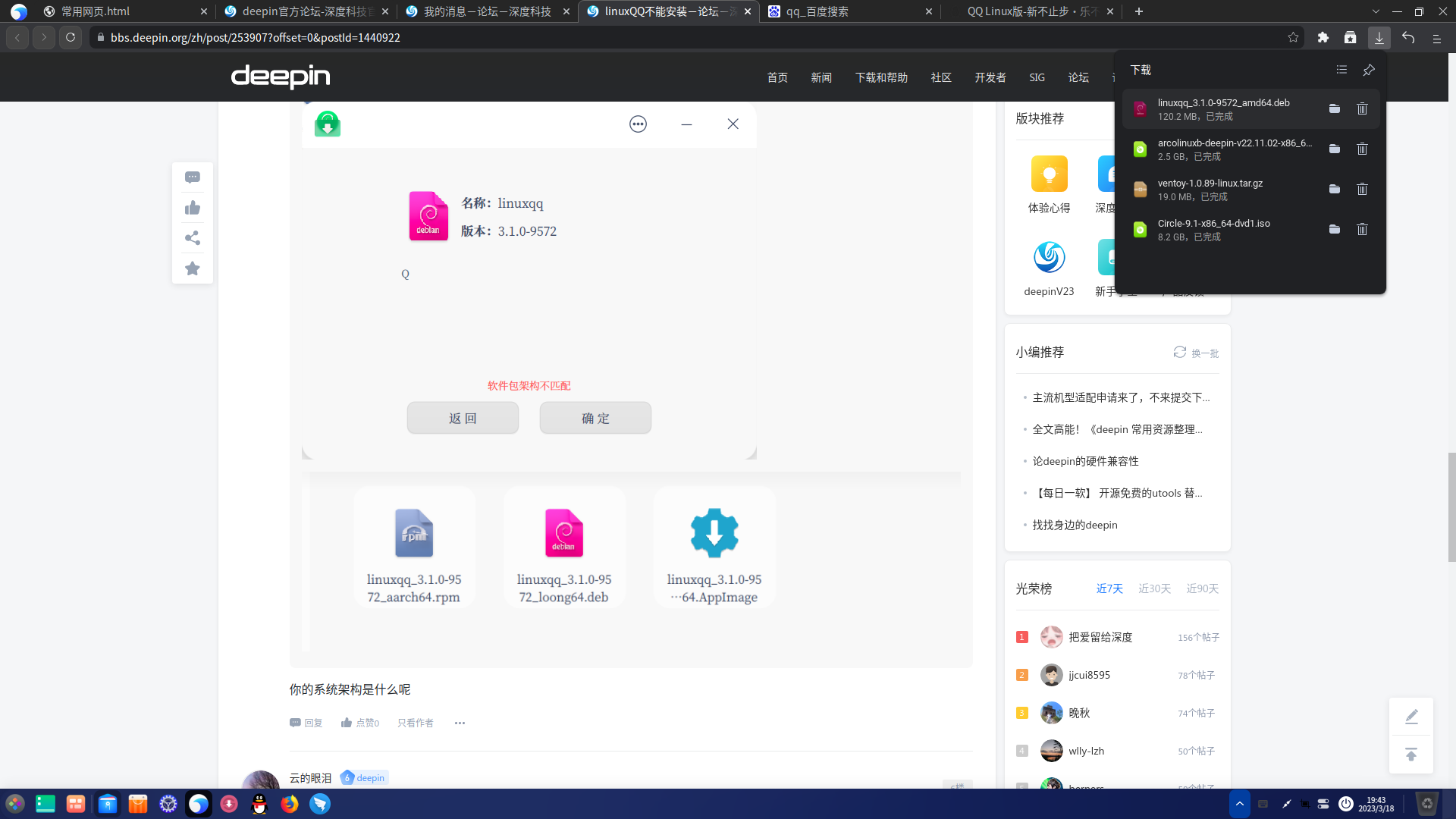Image resolution: width=1456 pixels, height=819 pixels.
Task: Click the 回复 reply link
Action: [x=306, y=723]
